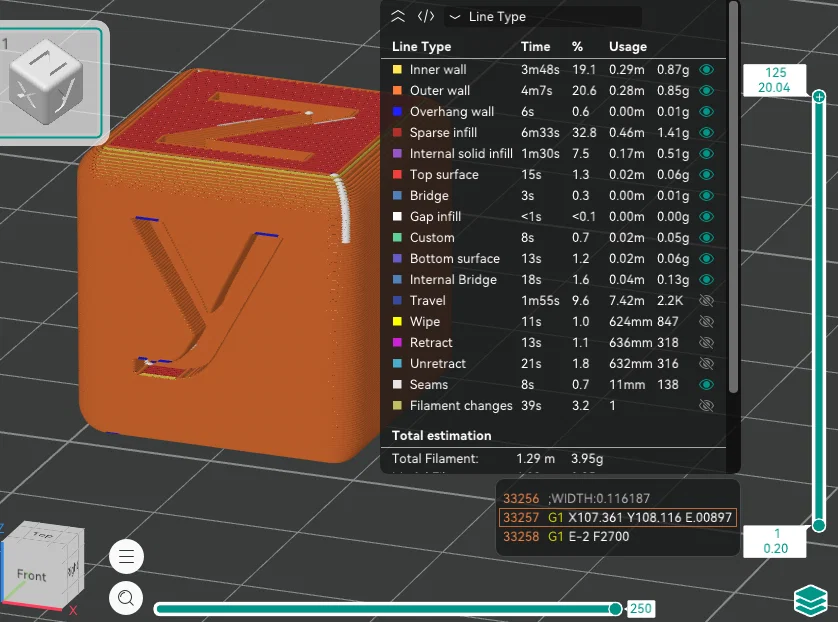The image size is (838, 622).
Task: Toggle Top surface visibility eye
Action: point(707,175)
